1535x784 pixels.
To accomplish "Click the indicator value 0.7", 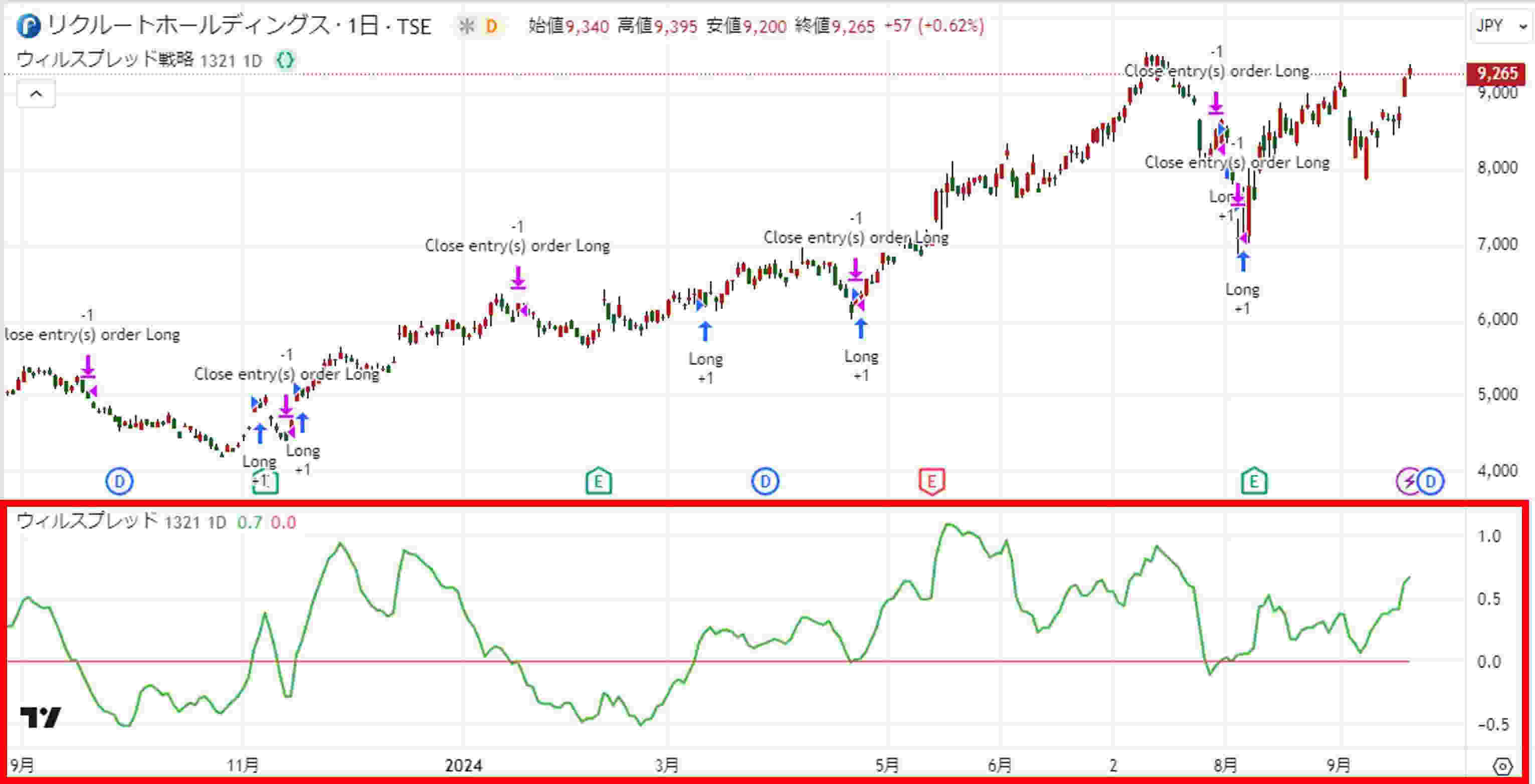I will click(250, 522).
